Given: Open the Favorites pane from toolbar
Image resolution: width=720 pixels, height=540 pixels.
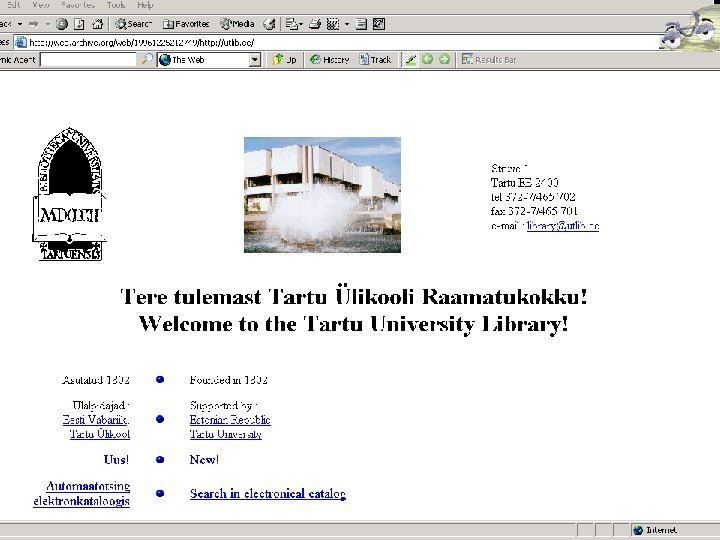Looking at the screenshot, I should [x=186, y=24].
